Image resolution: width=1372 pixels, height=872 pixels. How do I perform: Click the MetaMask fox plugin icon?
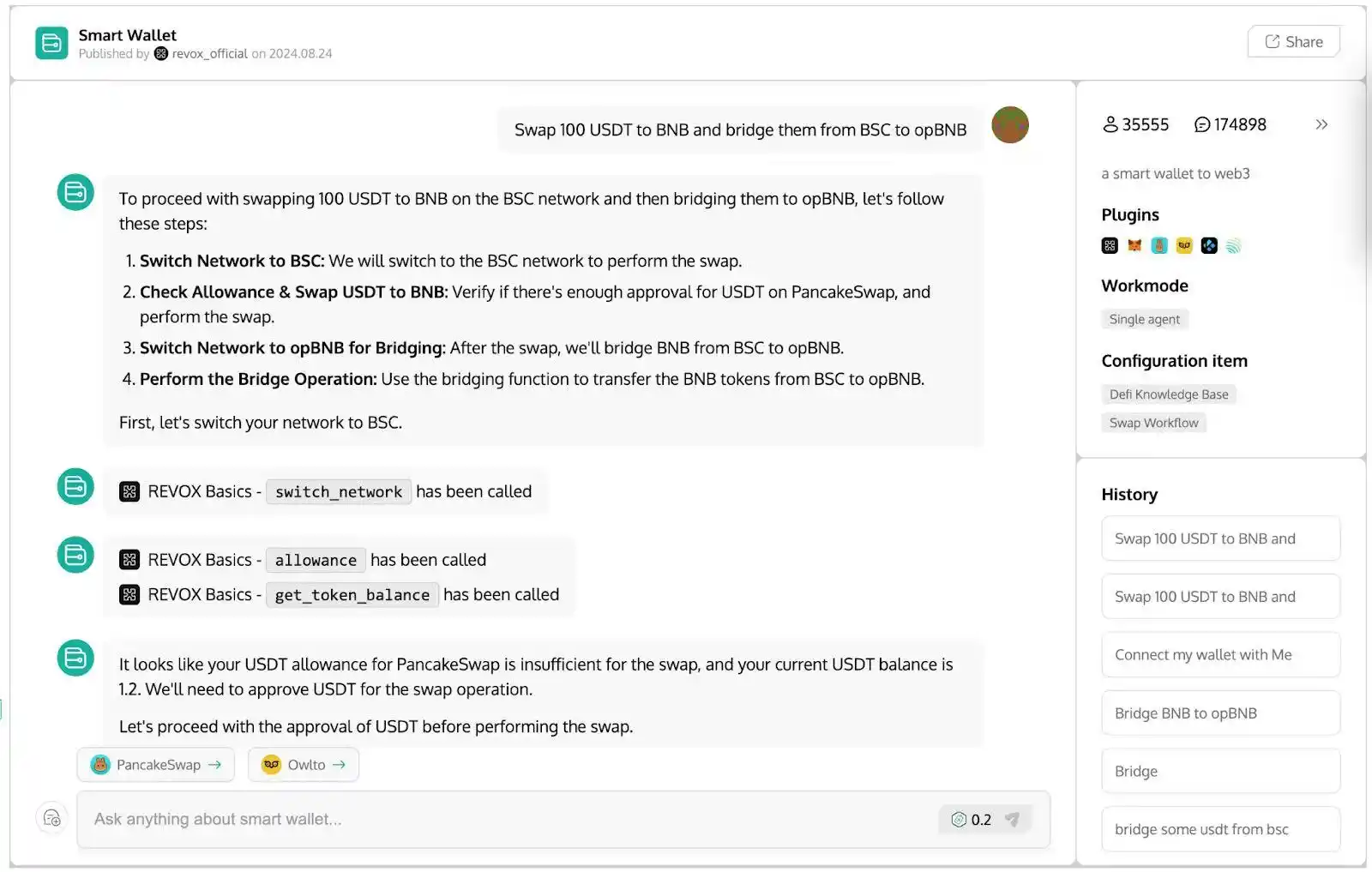tap(1134, 246)
